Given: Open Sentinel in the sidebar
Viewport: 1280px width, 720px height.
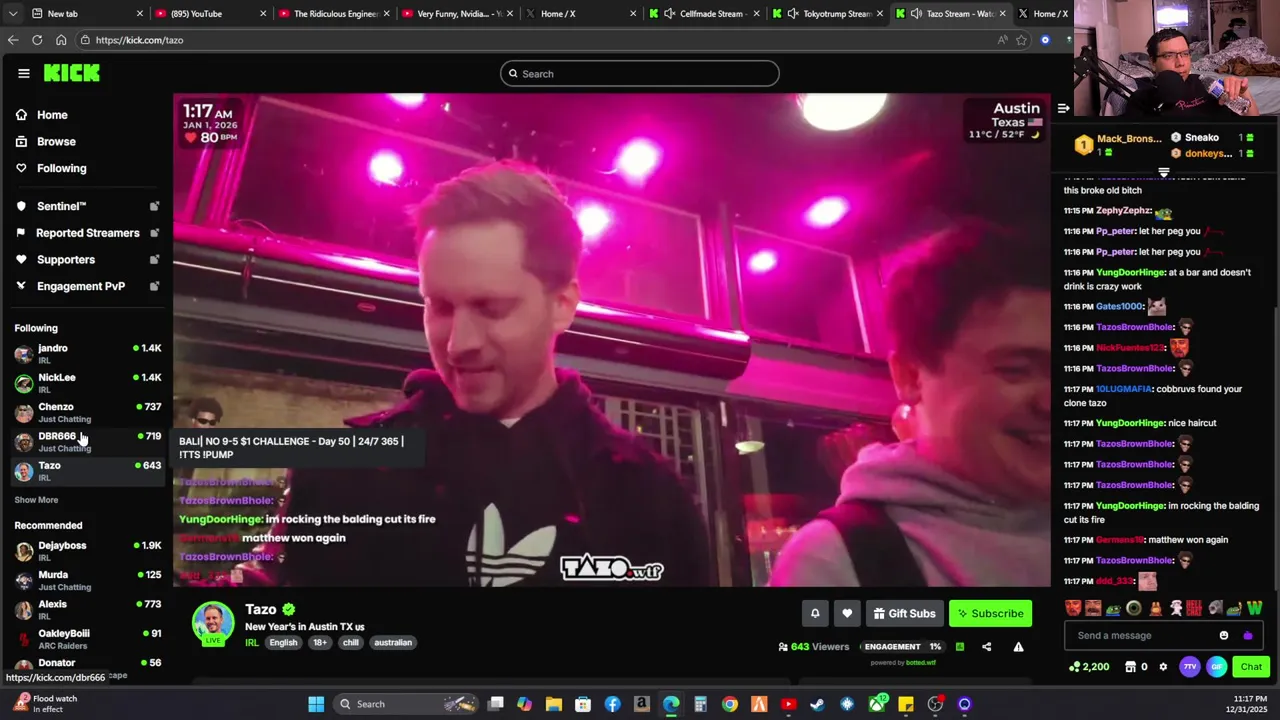Looking at the screenshot, I should click(61, 206).
